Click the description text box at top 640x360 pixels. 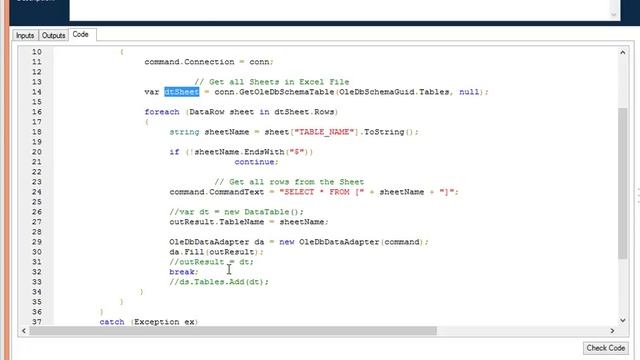click(x=339, y=10)
